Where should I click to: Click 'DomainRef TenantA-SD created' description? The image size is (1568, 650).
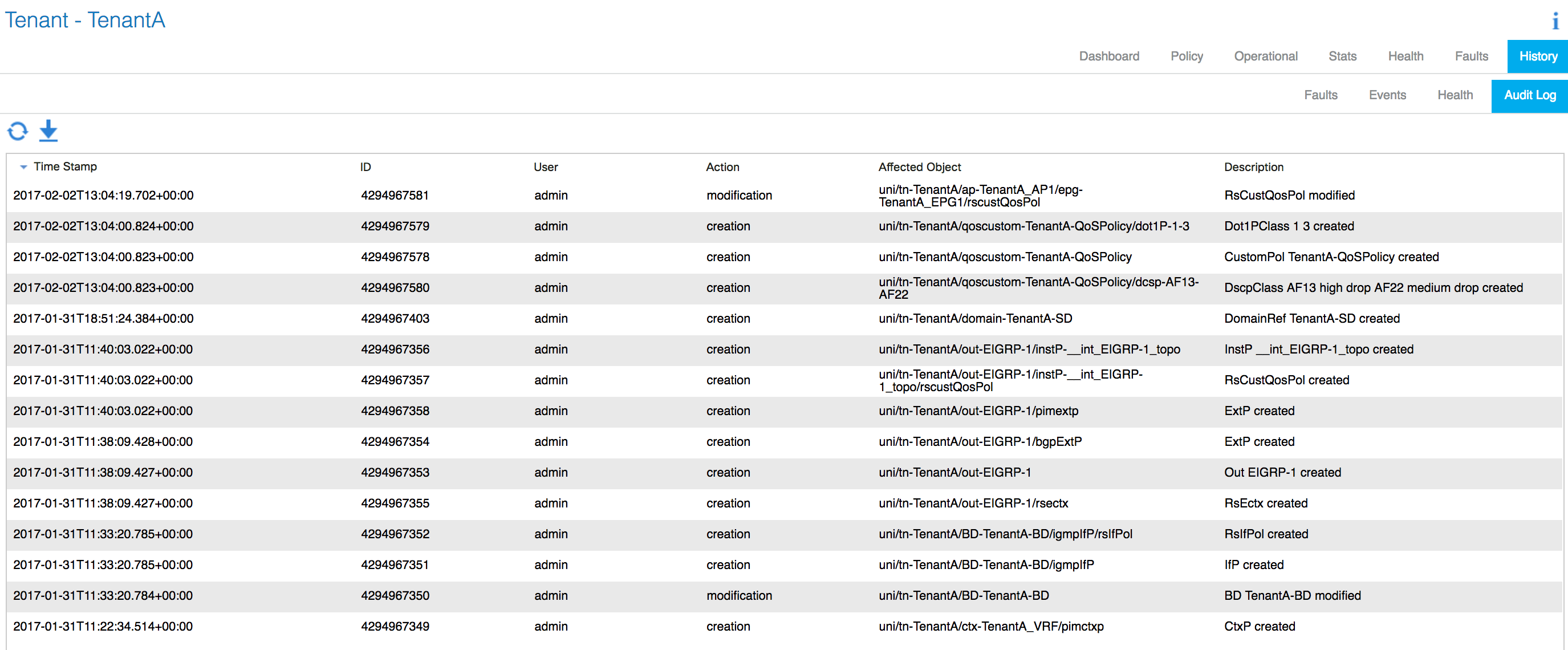pyautogui.click(x=1312, y=319)
